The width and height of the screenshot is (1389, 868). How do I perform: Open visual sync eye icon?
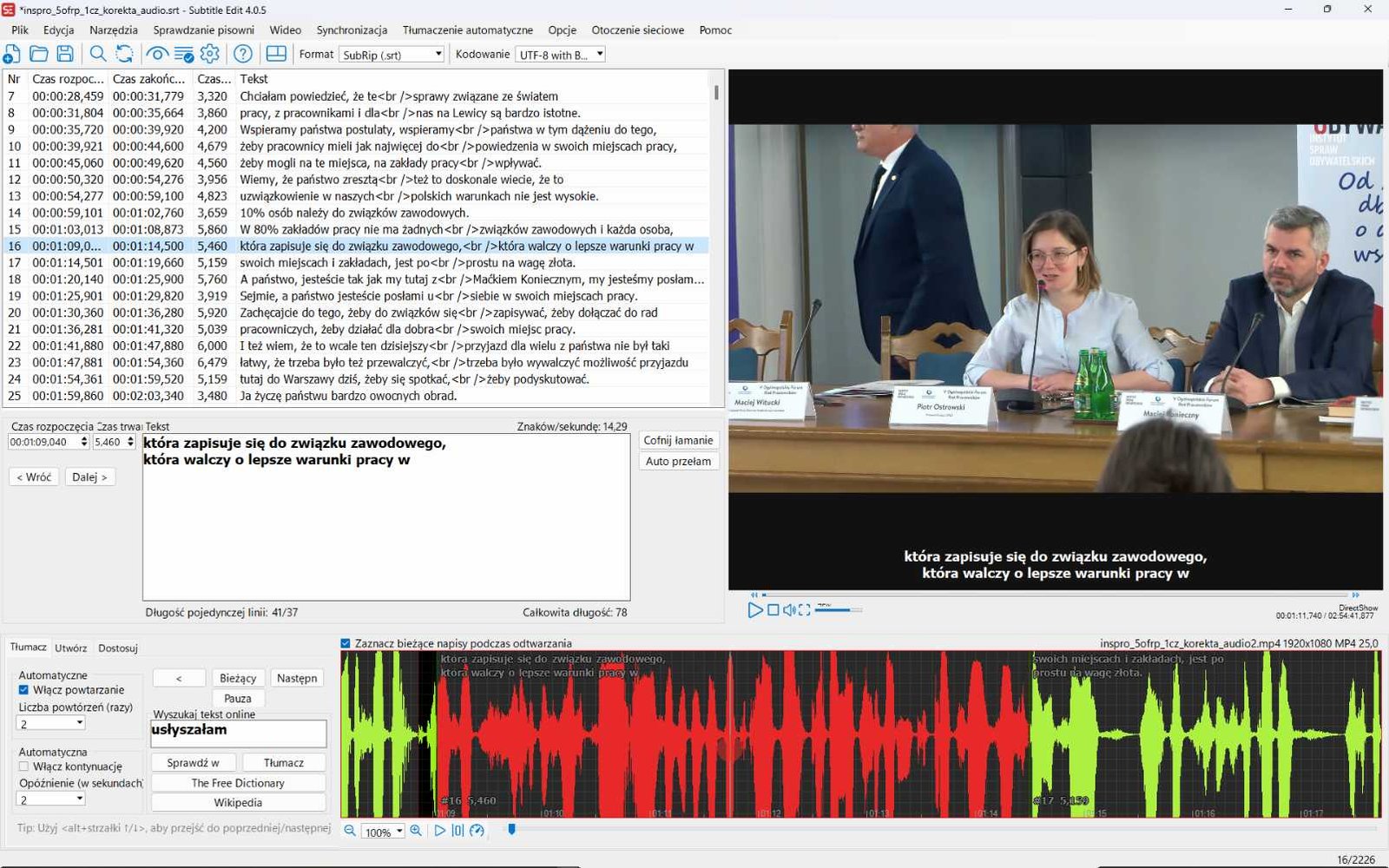[157, 54]
